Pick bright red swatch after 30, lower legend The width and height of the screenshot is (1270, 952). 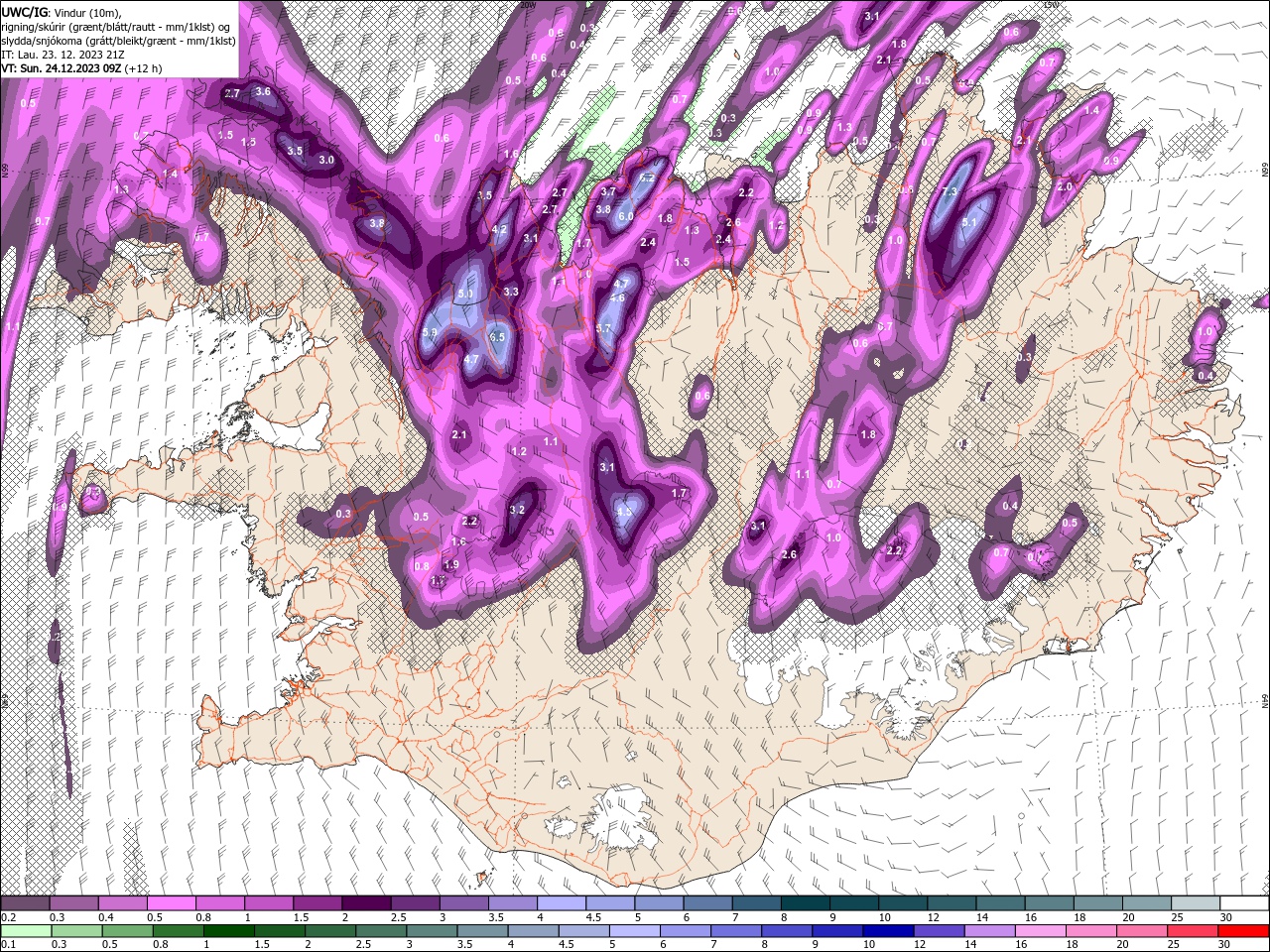tap(1242, 930)
